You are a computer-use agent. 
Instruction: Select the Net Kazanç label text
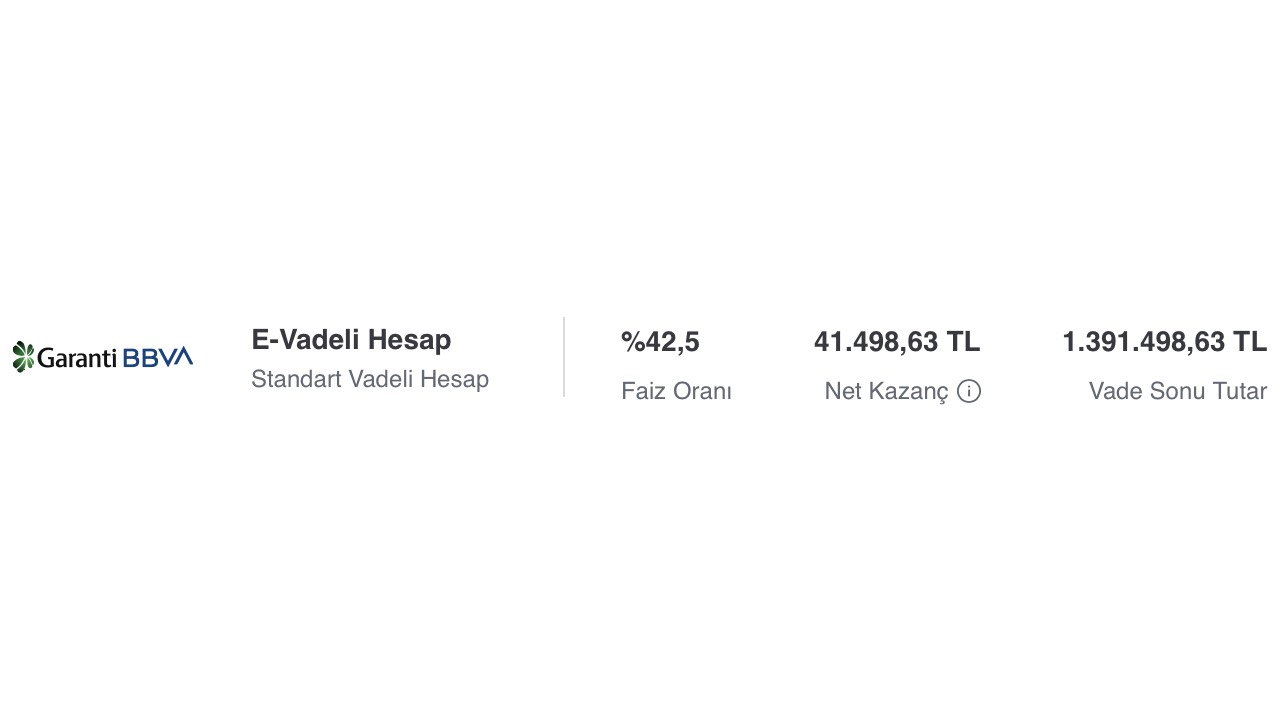885,391
